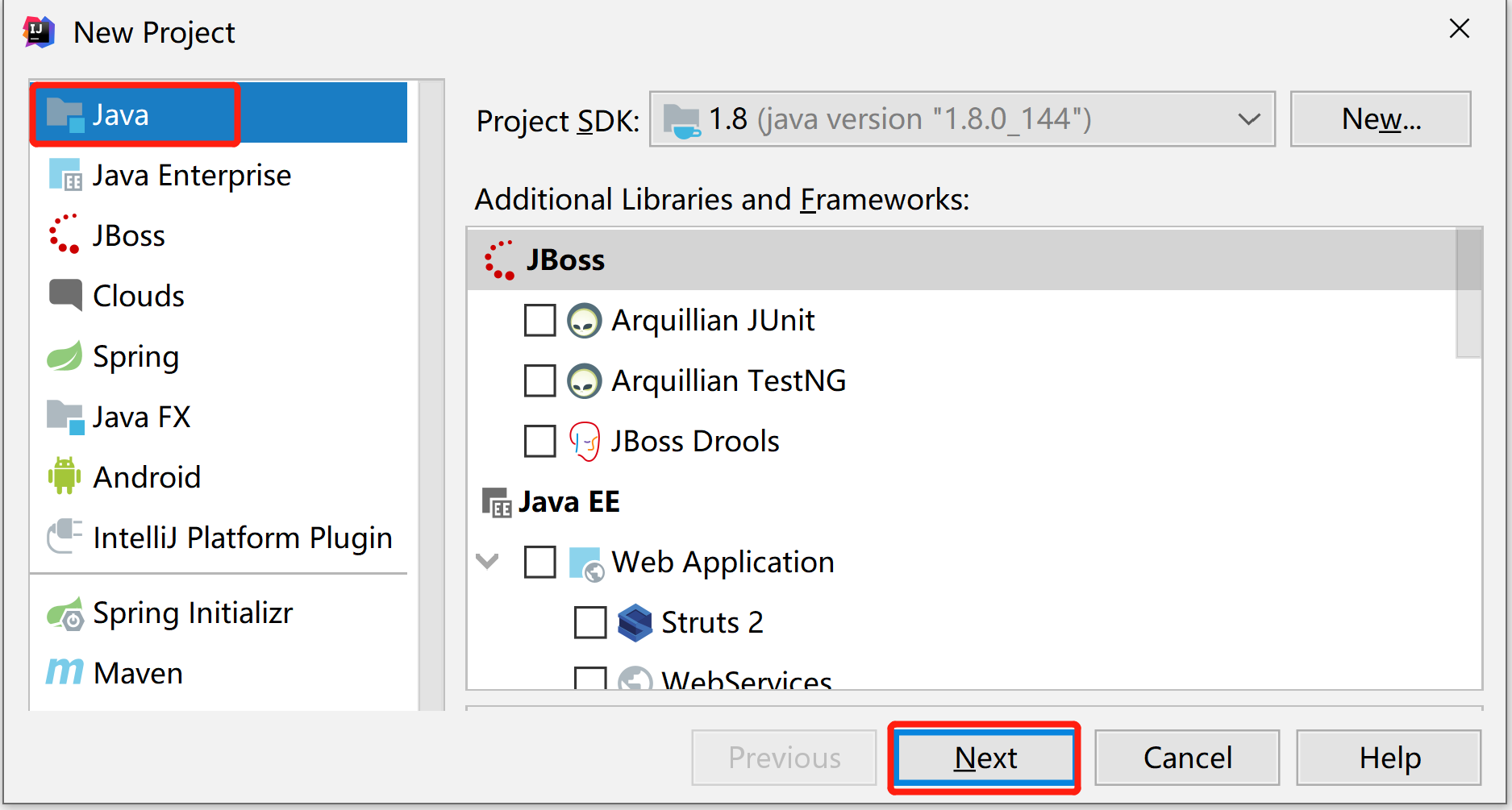Viewport: 1512px width, 810px height.
Task: Select Java FX project type
Action: pos(219,417)
